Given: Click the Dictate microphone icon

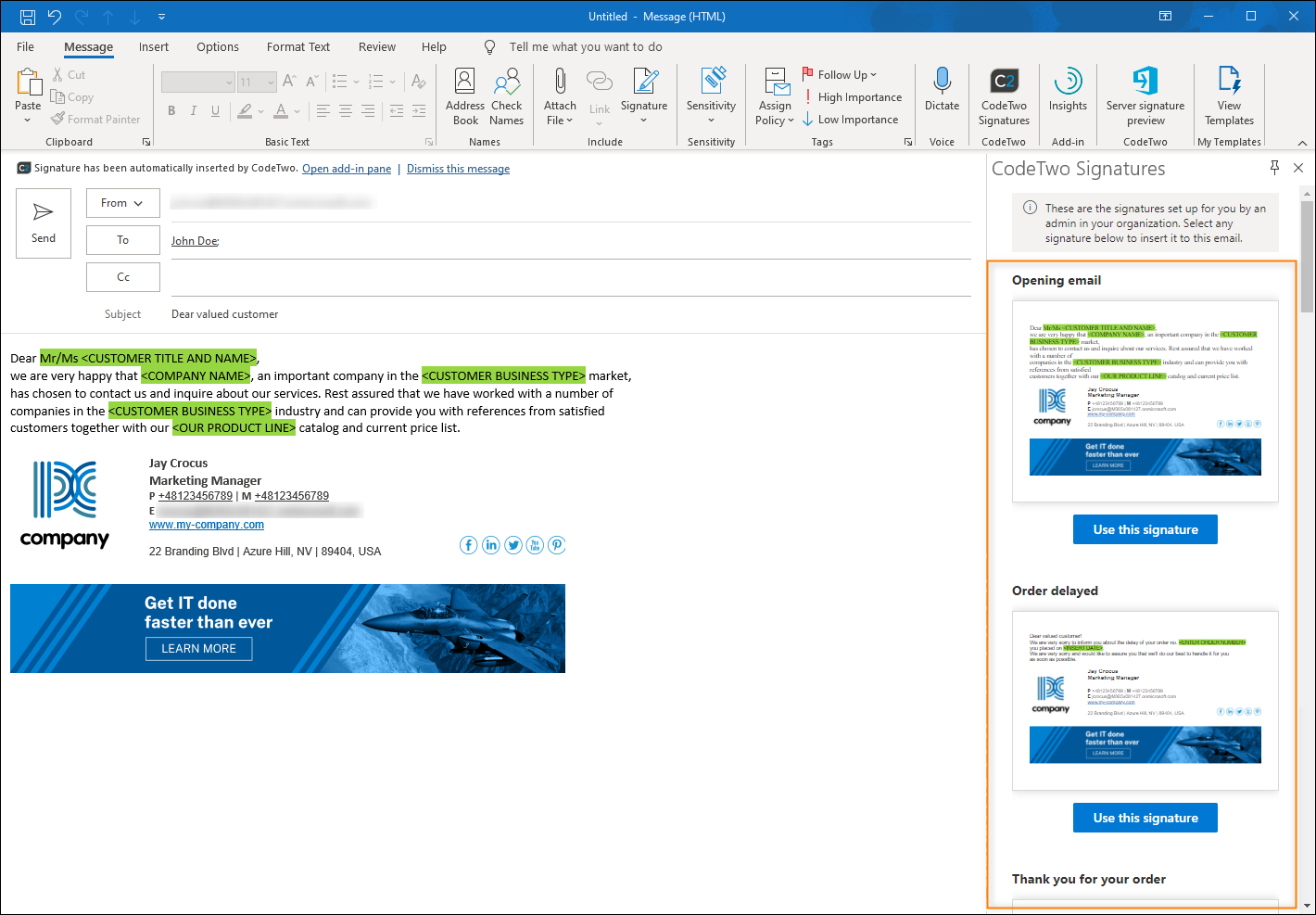Looking at the screenshot, I should point(942,82).
